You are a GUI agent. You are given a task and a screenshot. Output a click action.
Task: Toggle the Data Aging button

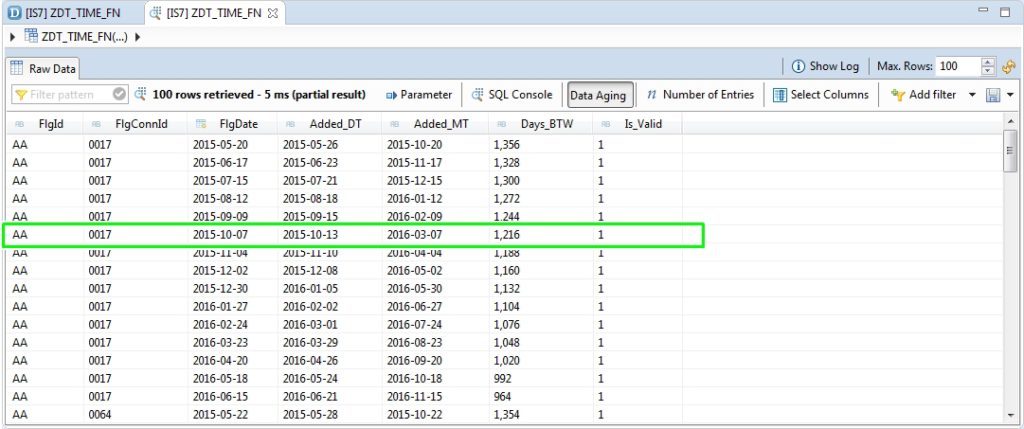coord(598,95)
